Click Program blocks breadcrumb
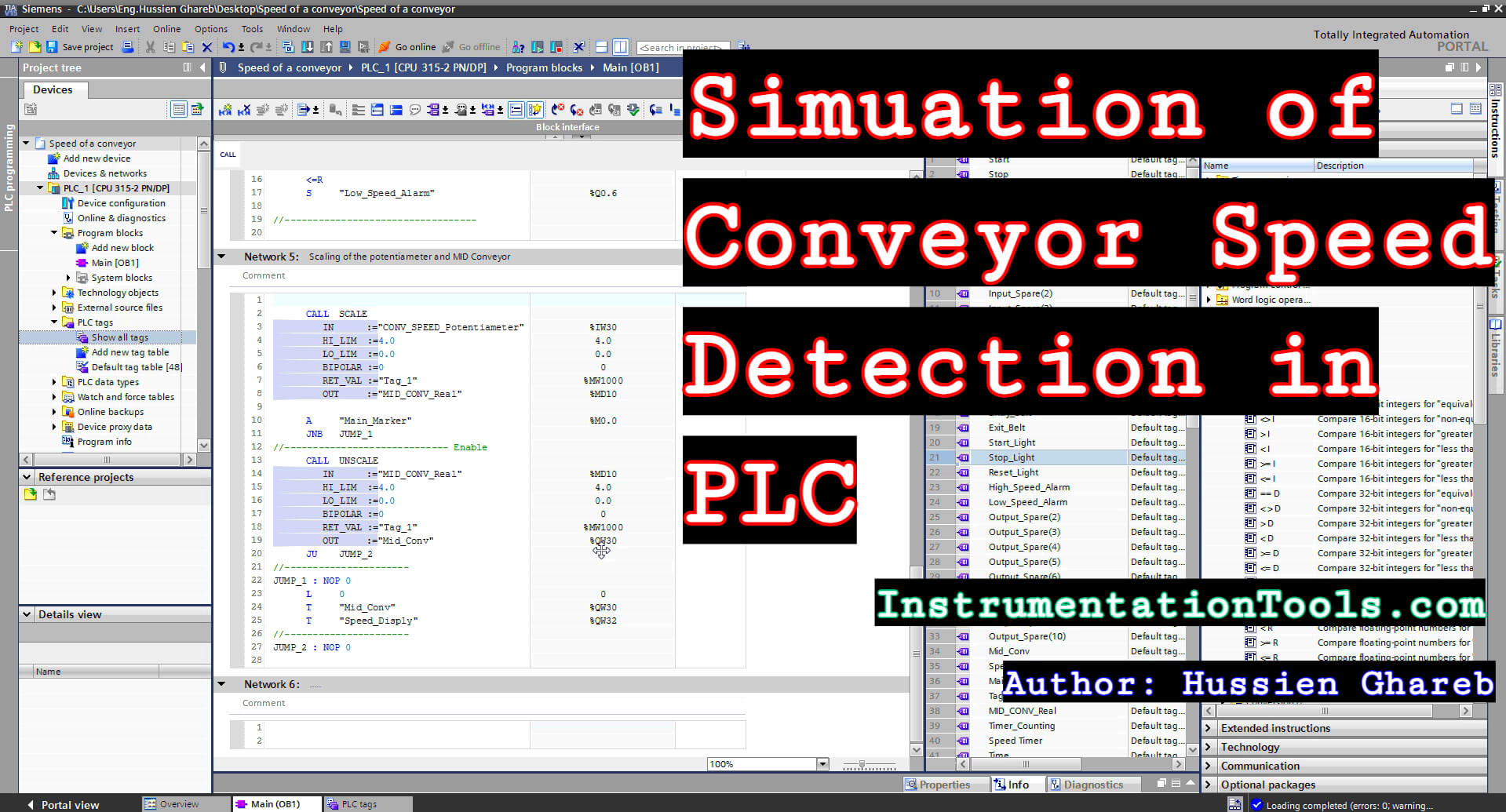The height and width of the screenshot is (812, 1506). coord(544,67)
